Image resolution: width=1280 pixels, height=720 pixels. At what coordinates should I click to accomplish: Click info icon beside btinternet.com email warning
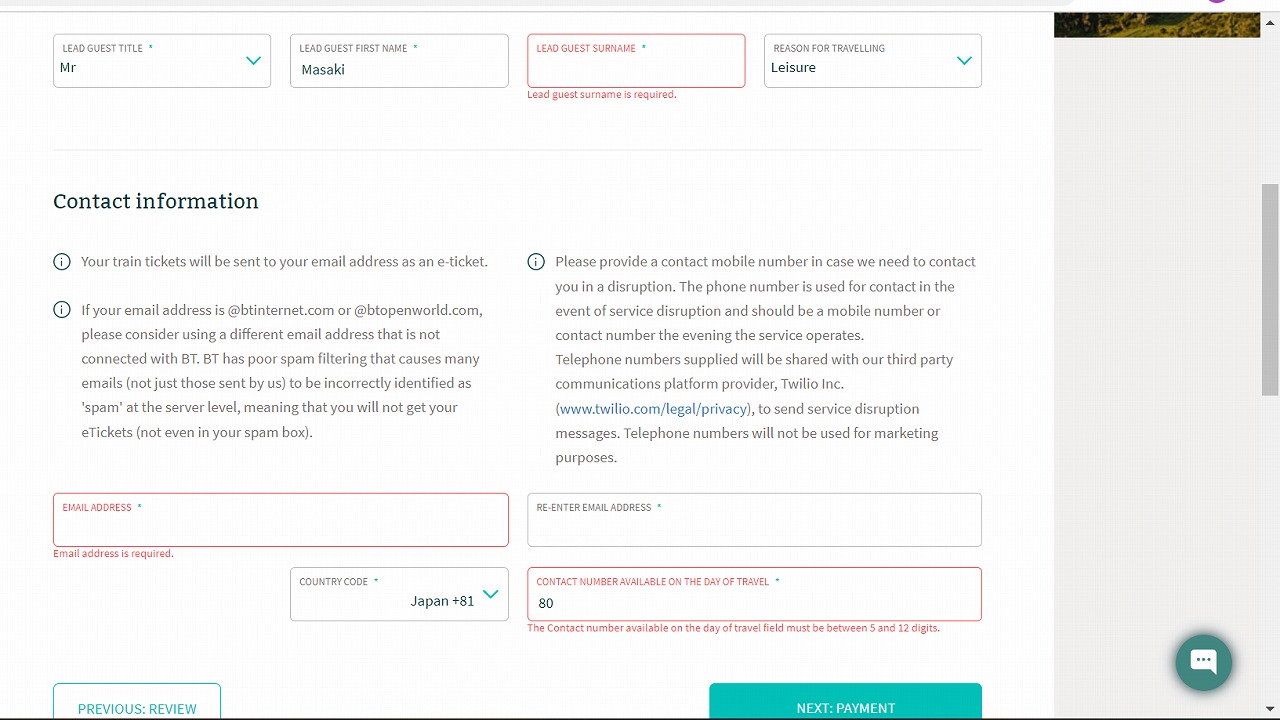pyautogui.click(x=62, y=310)
